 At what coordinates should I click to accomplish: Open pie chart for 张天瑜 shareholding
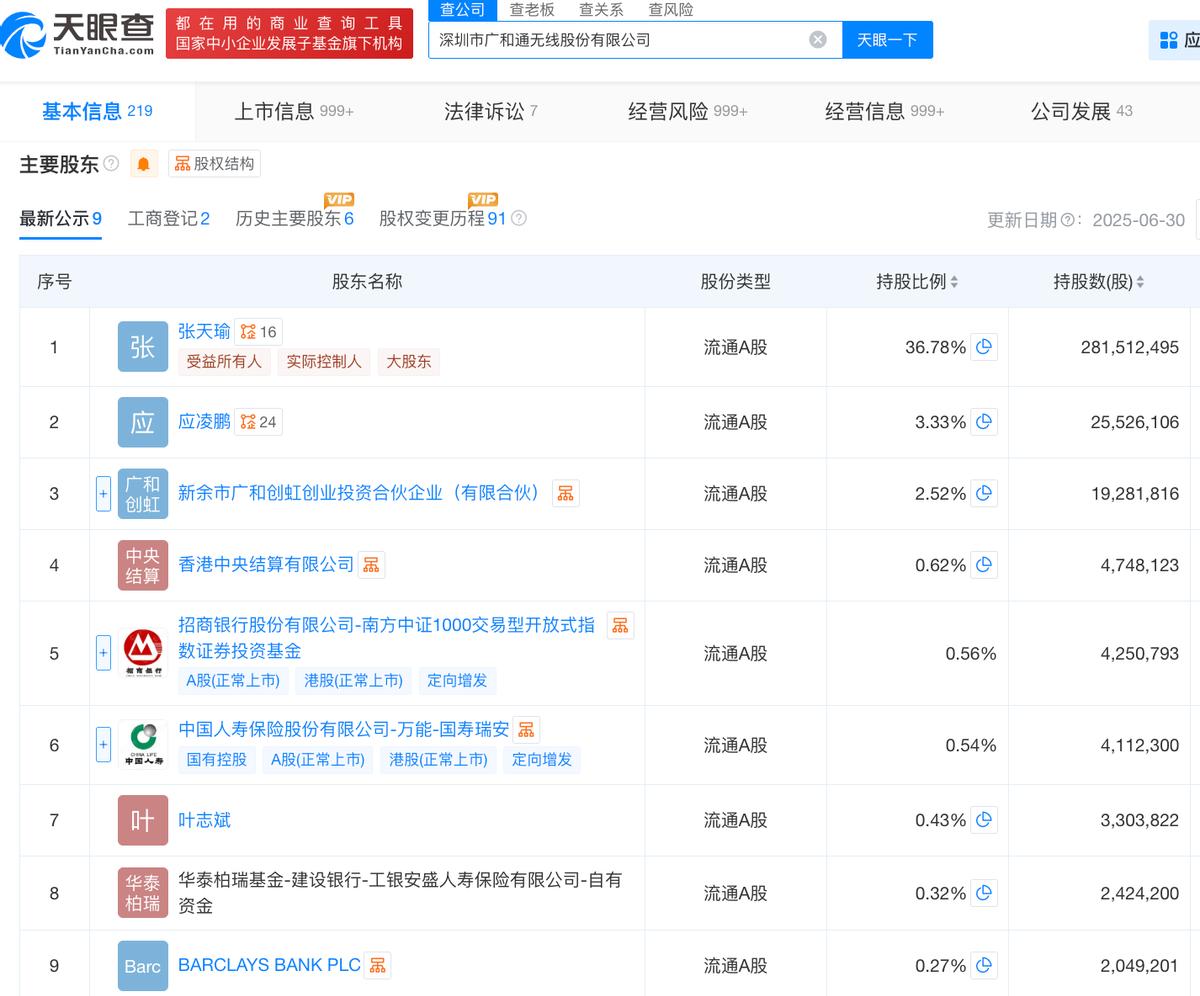pyautogui.click(x=984, y=347)
